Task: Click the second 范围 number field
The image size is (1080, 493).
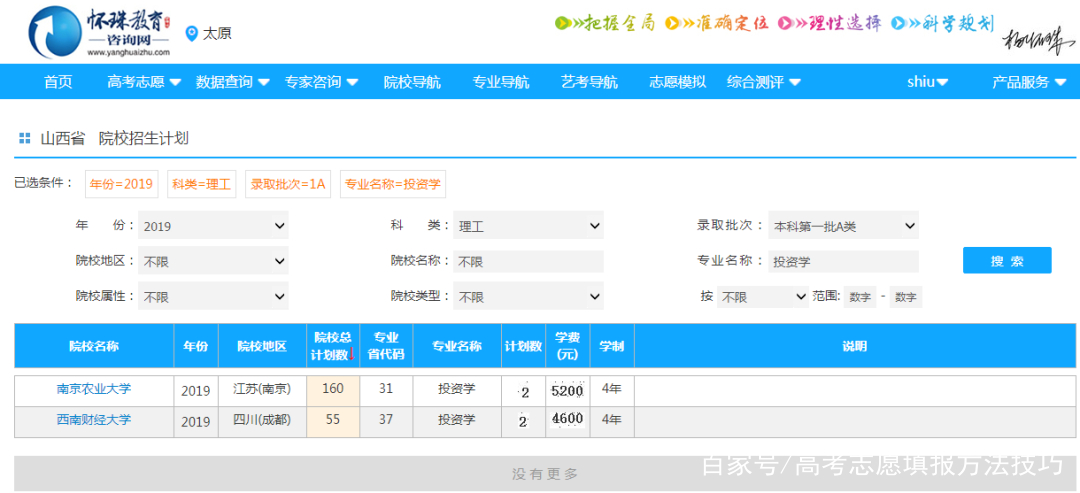Action: point(906,297)
